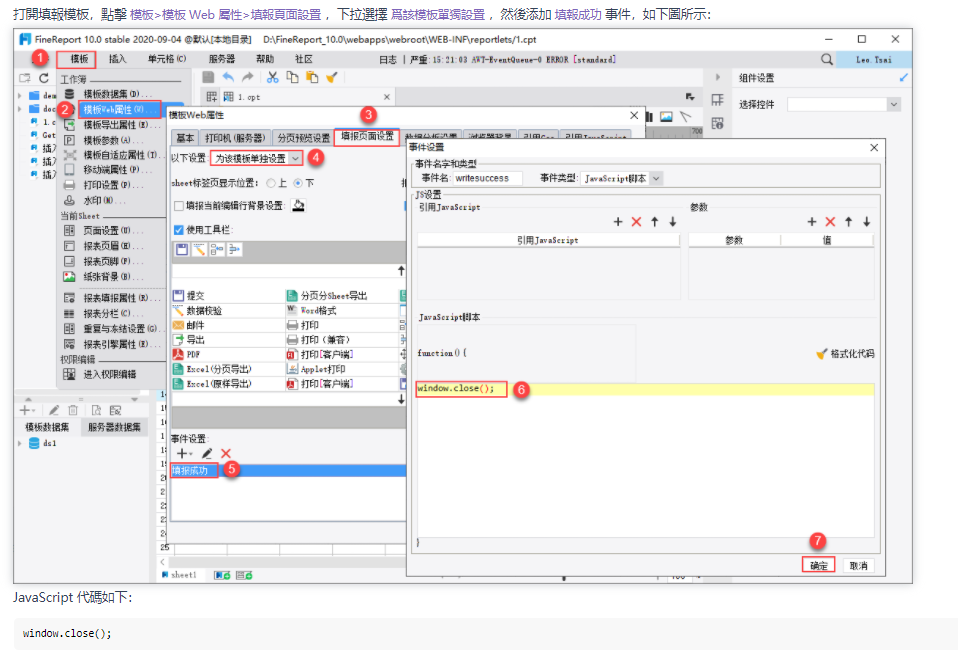Open the 插入 menu

[117, 59]
